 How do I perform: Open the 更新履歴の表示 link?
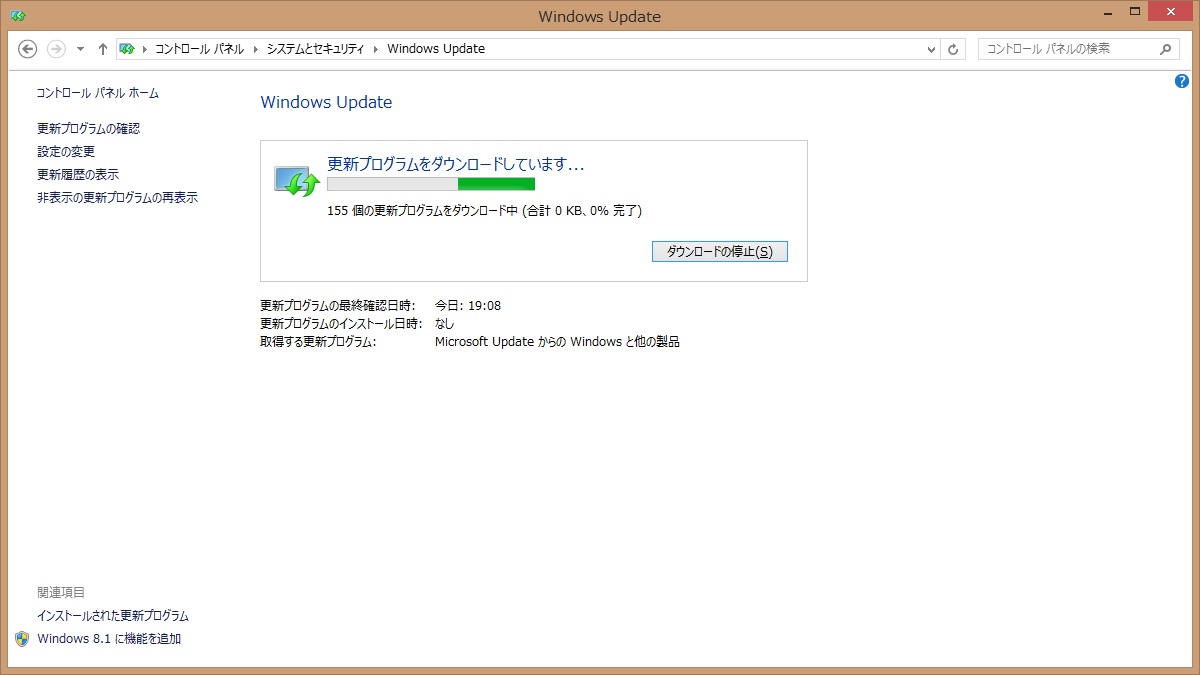[x=78, y=175]
